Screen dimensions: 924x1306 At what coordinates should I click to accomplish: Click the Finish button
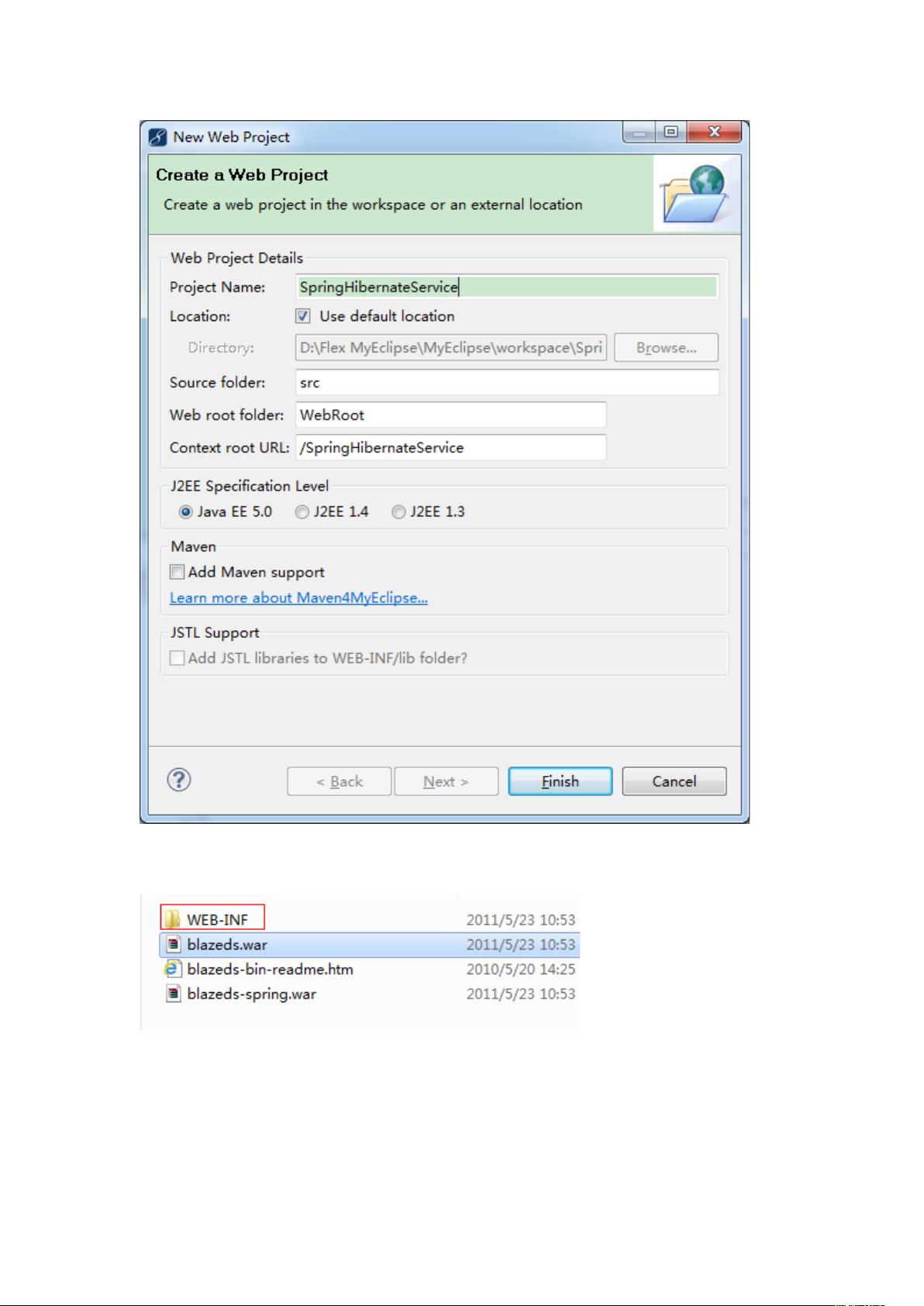(560, 781)
